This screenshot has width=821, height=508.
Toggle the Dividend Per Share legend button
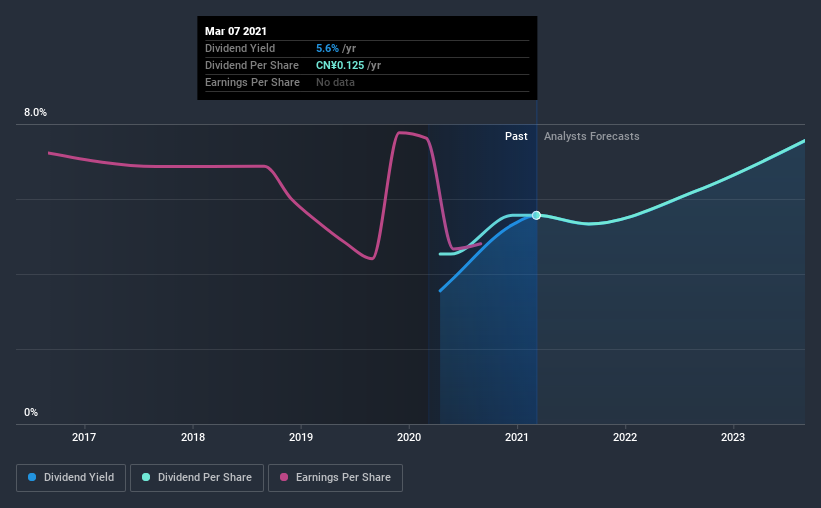click(197, 478)
